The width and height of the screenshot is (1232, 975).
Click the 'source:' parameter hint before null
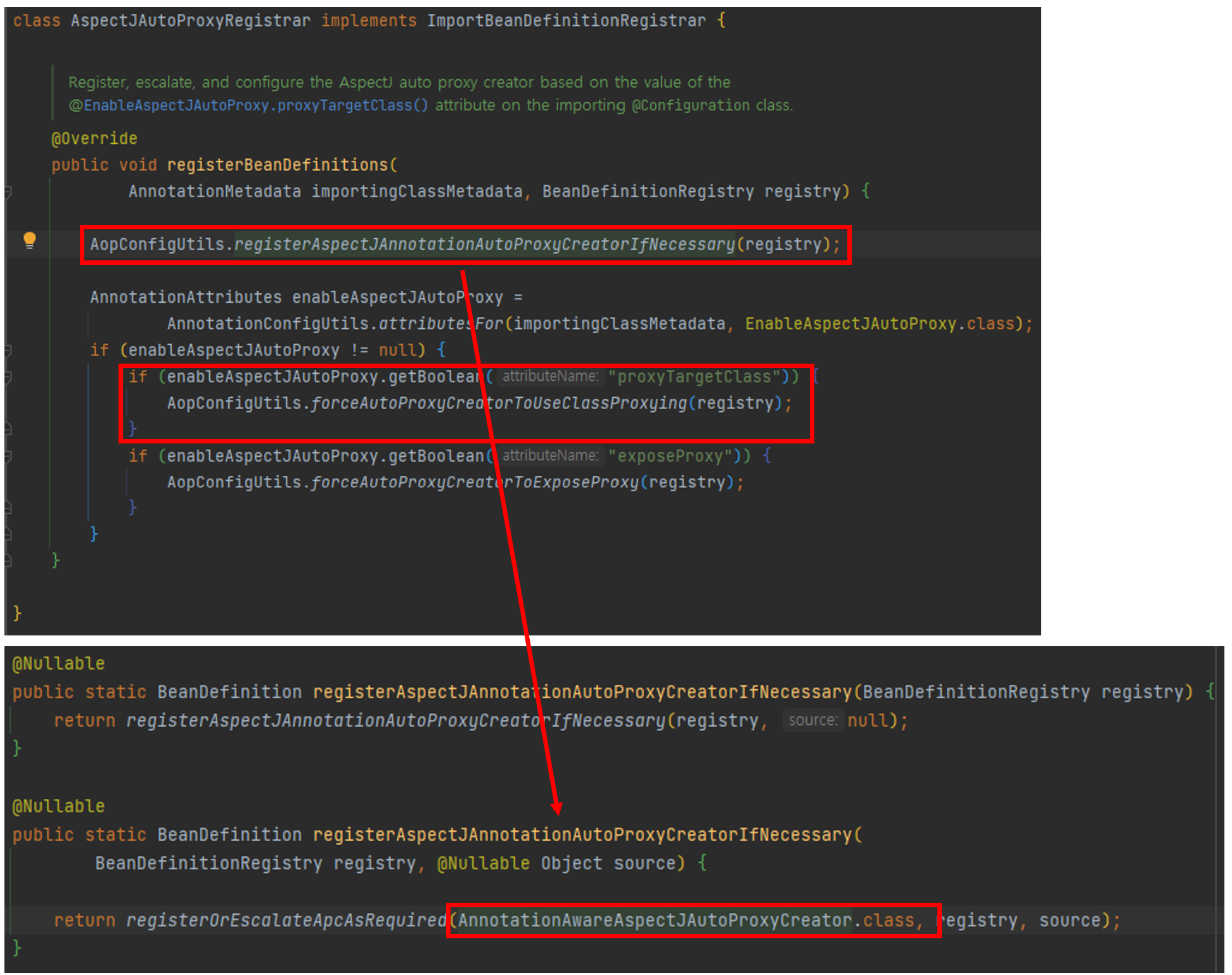pos(812,720)
